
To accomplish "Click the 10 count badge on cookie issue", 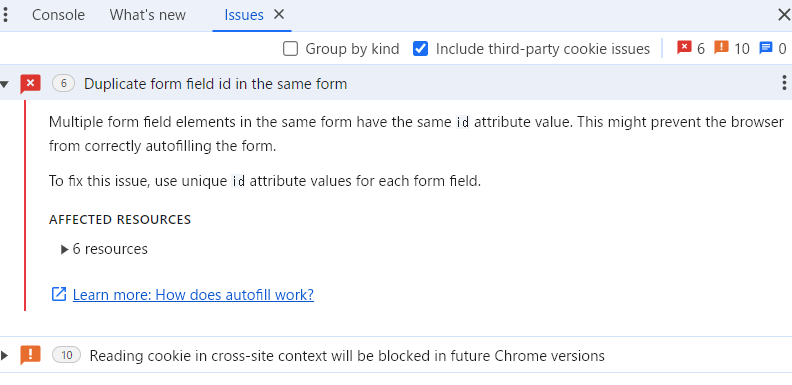I will (67, 355).
